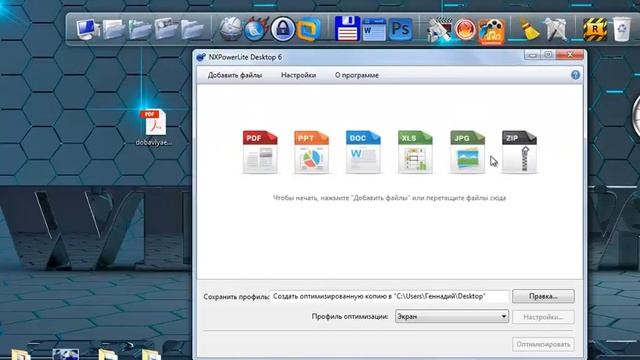Click the NXPowerLite title bar app icon

coord(201,57)
